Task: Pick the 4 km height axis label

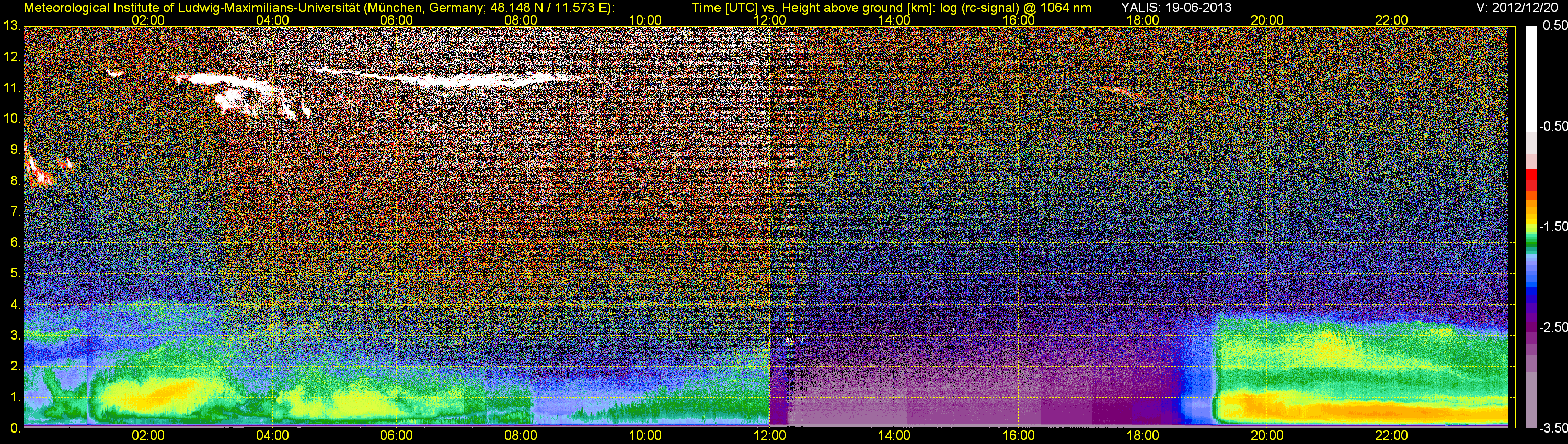Action: (x=15, y=304)
